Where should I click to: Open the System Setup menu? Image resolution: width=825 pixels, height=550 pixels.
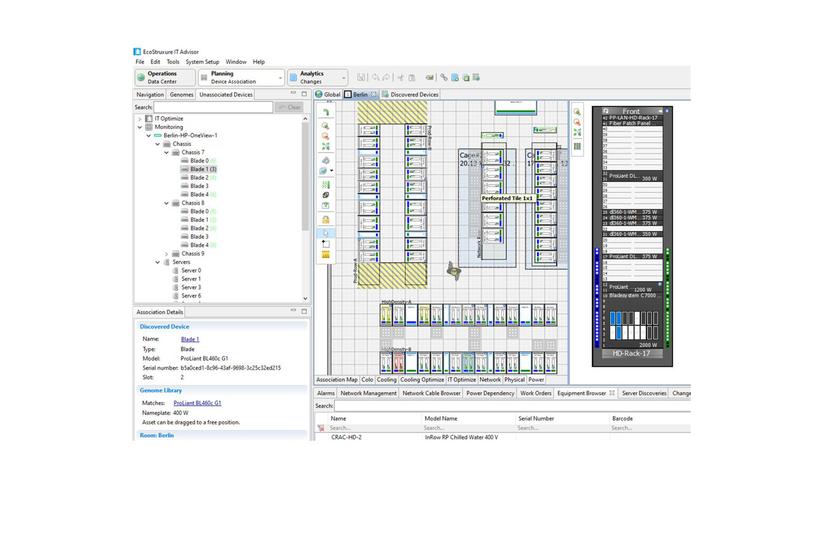tap(202, 62)
